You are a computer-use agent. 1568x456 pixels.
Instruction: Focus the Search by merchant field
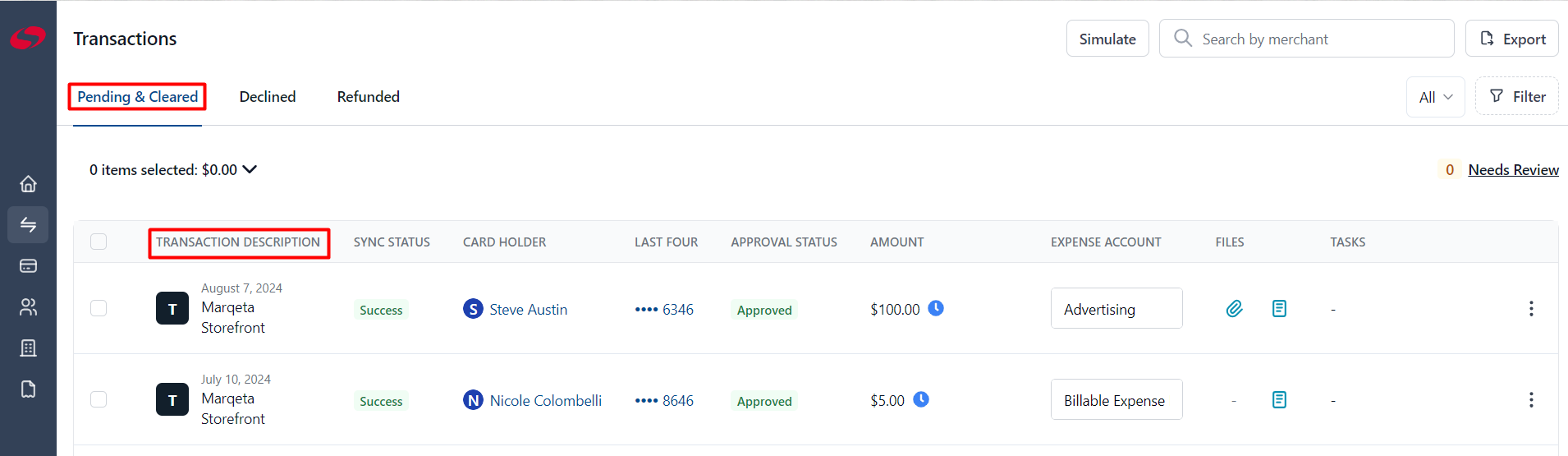(1306, 39)
